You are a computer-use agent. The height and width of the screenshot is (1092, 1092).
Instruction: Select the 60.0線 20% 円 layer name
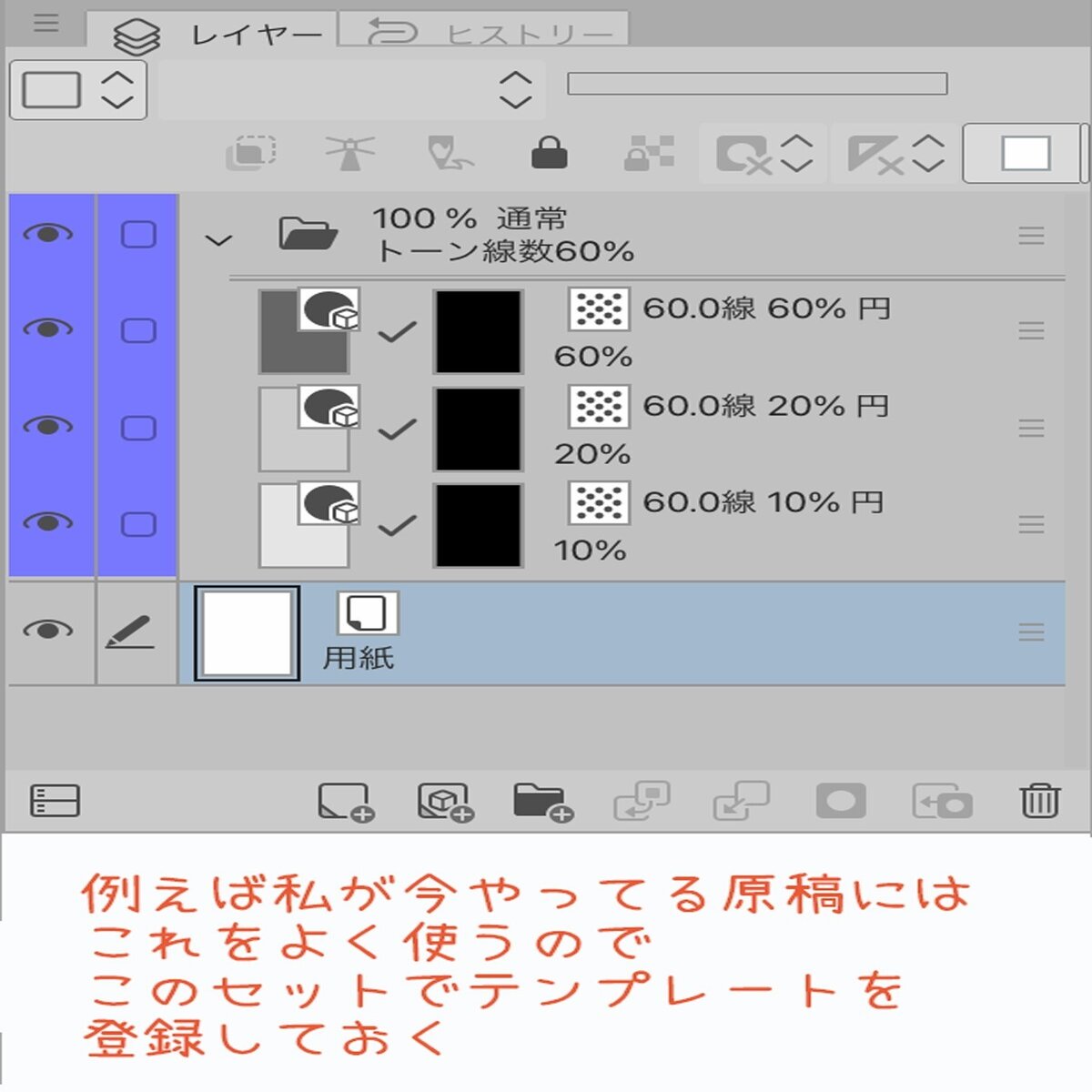[x=766, y=406]
